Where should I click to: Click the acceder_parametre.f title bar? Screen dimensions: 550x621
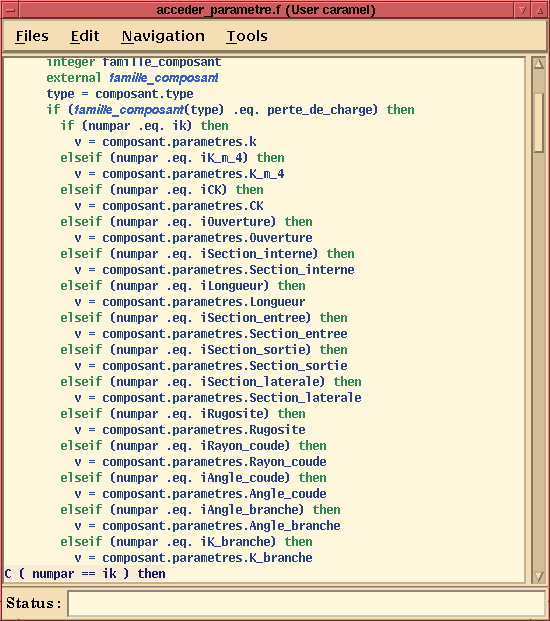click(x=266, y=10)
